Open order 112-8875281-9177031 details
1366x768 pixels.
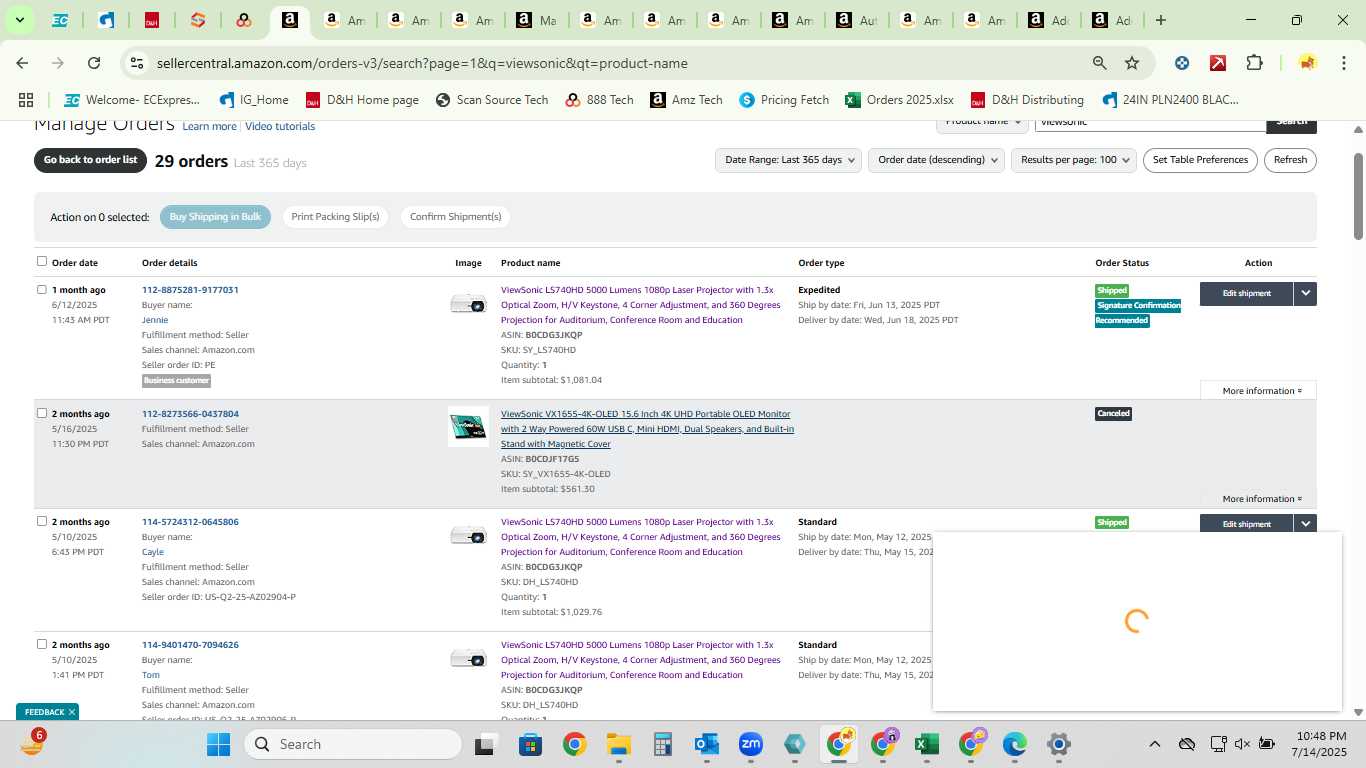190,290
